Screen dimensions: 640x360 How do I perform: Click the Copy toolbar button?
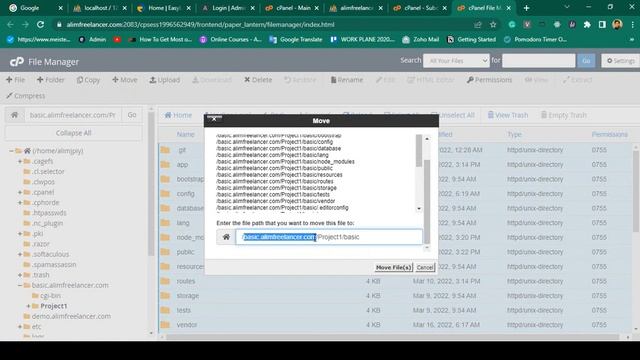[x=88, y=80]
